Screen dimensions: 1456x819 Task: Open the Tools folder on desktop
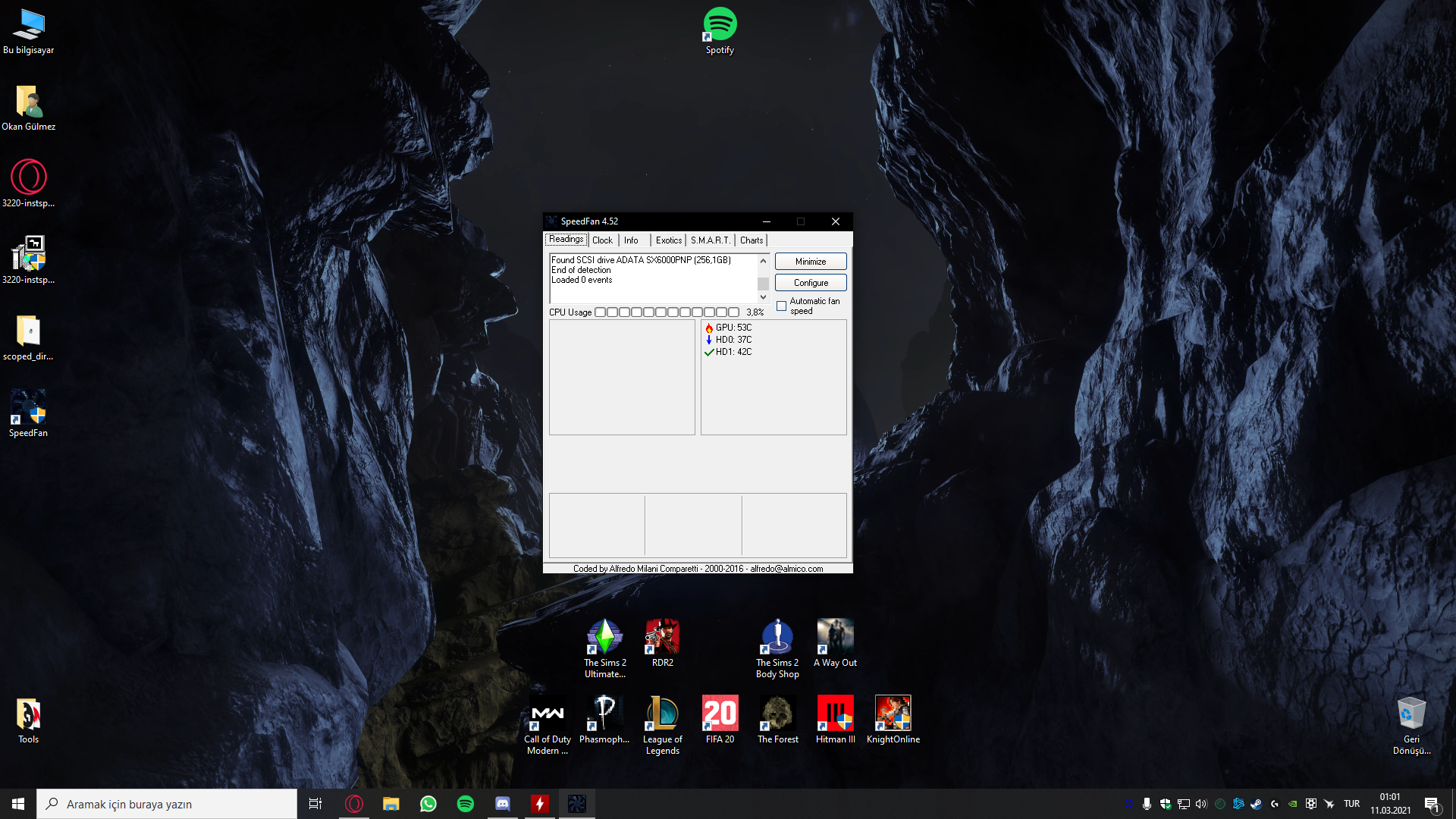(28, 721)
